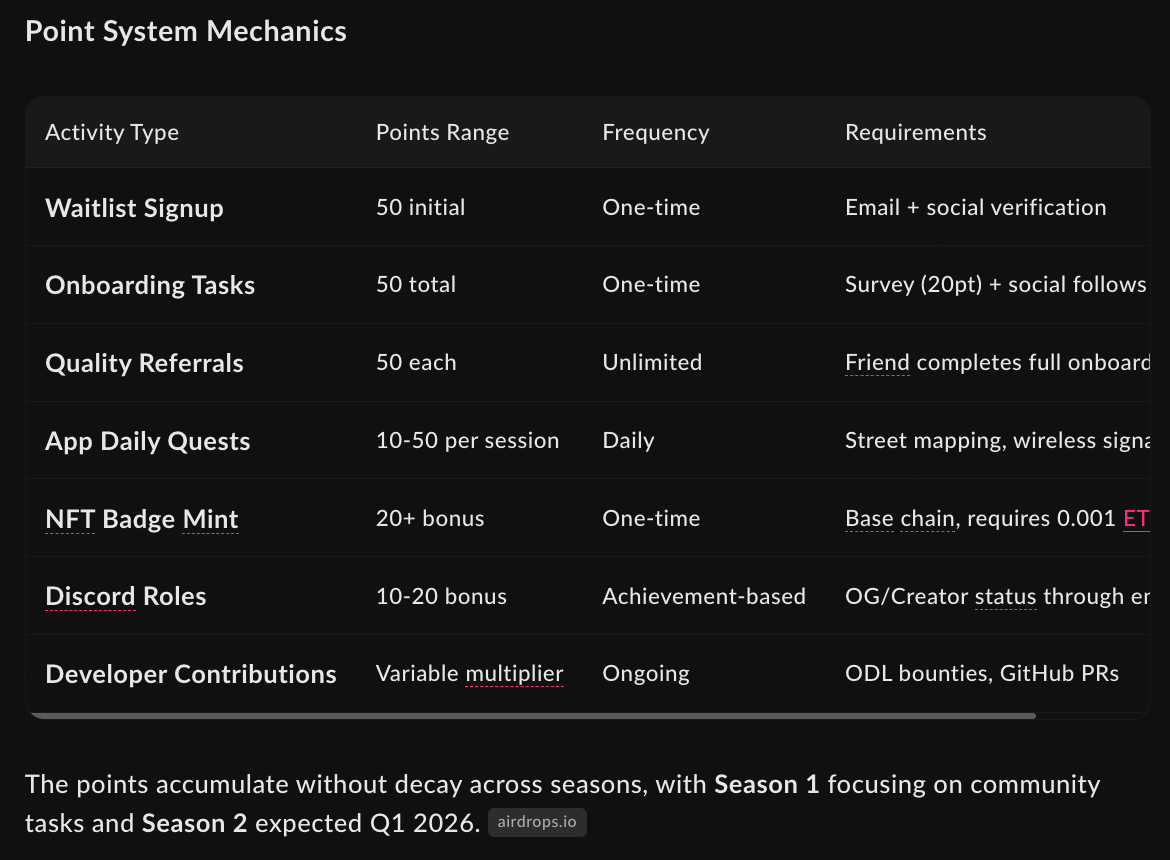Click the Waitlist Signup row label

click(134, 208)
